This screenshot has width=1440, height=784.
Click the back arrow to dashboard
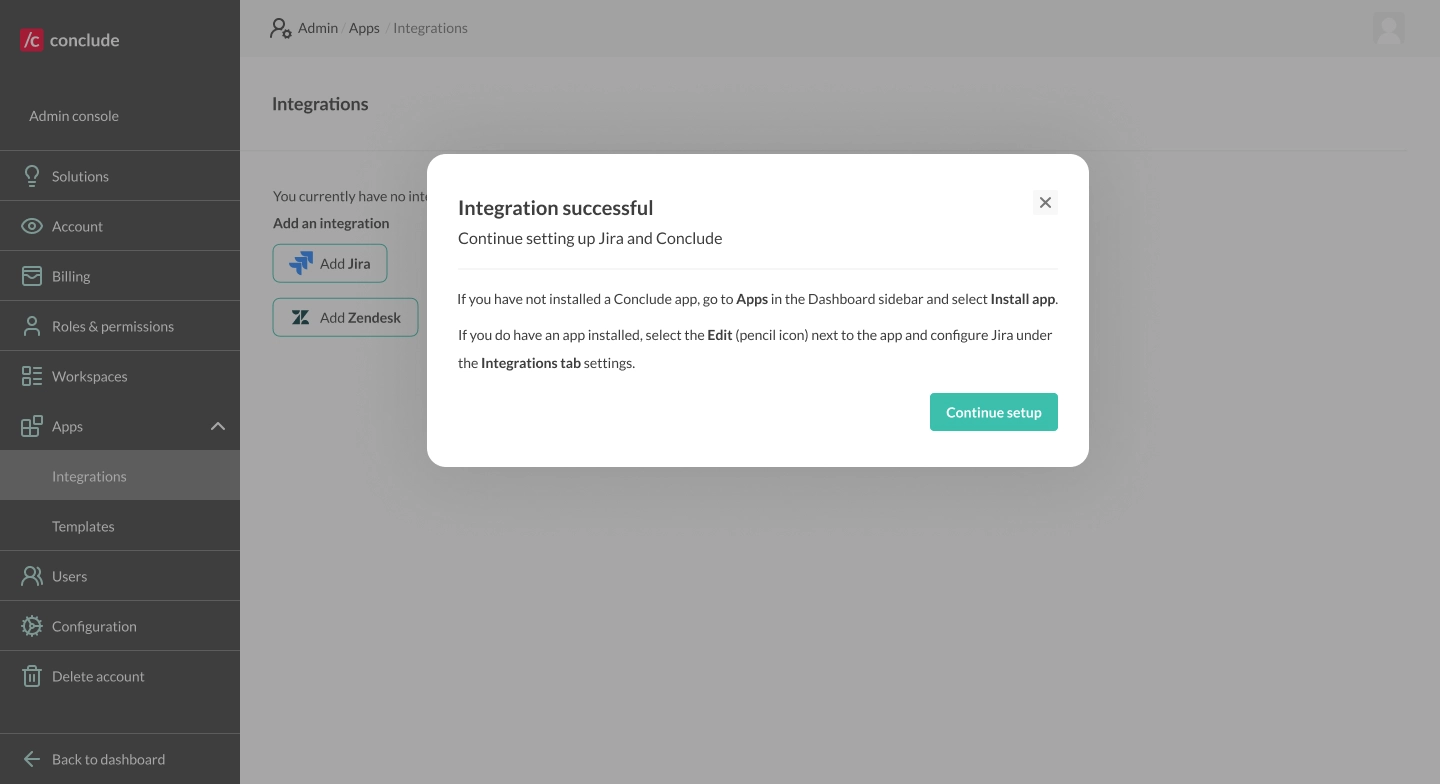(x=31, y=759)
